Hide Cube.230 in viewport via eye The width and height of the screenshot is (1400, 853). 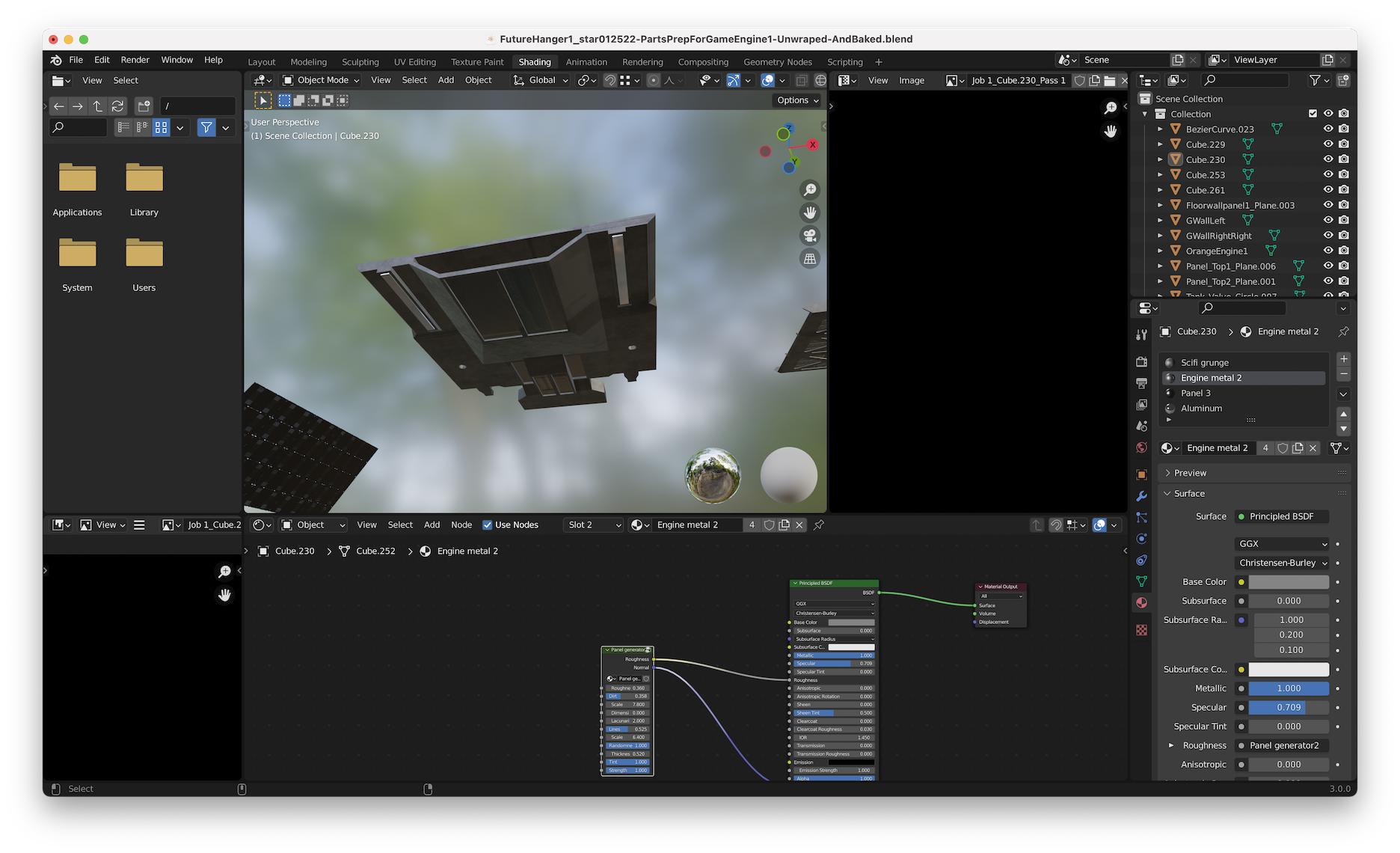click(x=1328, y=159)
